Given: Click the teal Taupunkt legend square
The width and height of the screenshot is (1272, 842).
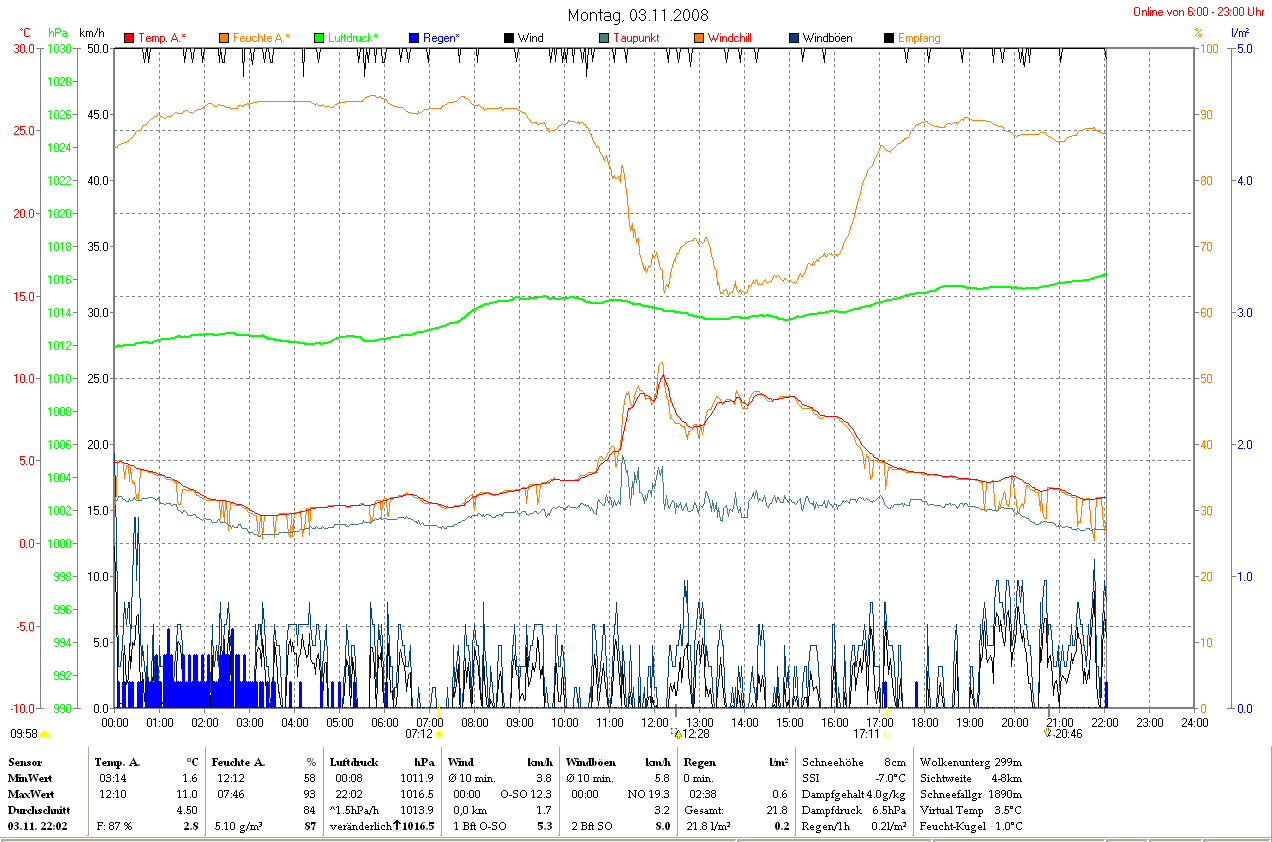Looking at the screenshot, I should [604, 38].
